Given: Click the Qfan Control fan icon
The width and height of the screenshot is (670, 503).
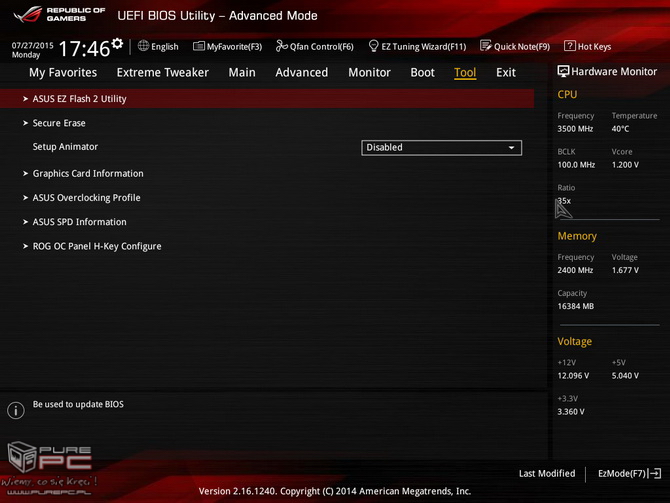Looking at the screenshot, I should pyautogui.click(x=282, y=46).
